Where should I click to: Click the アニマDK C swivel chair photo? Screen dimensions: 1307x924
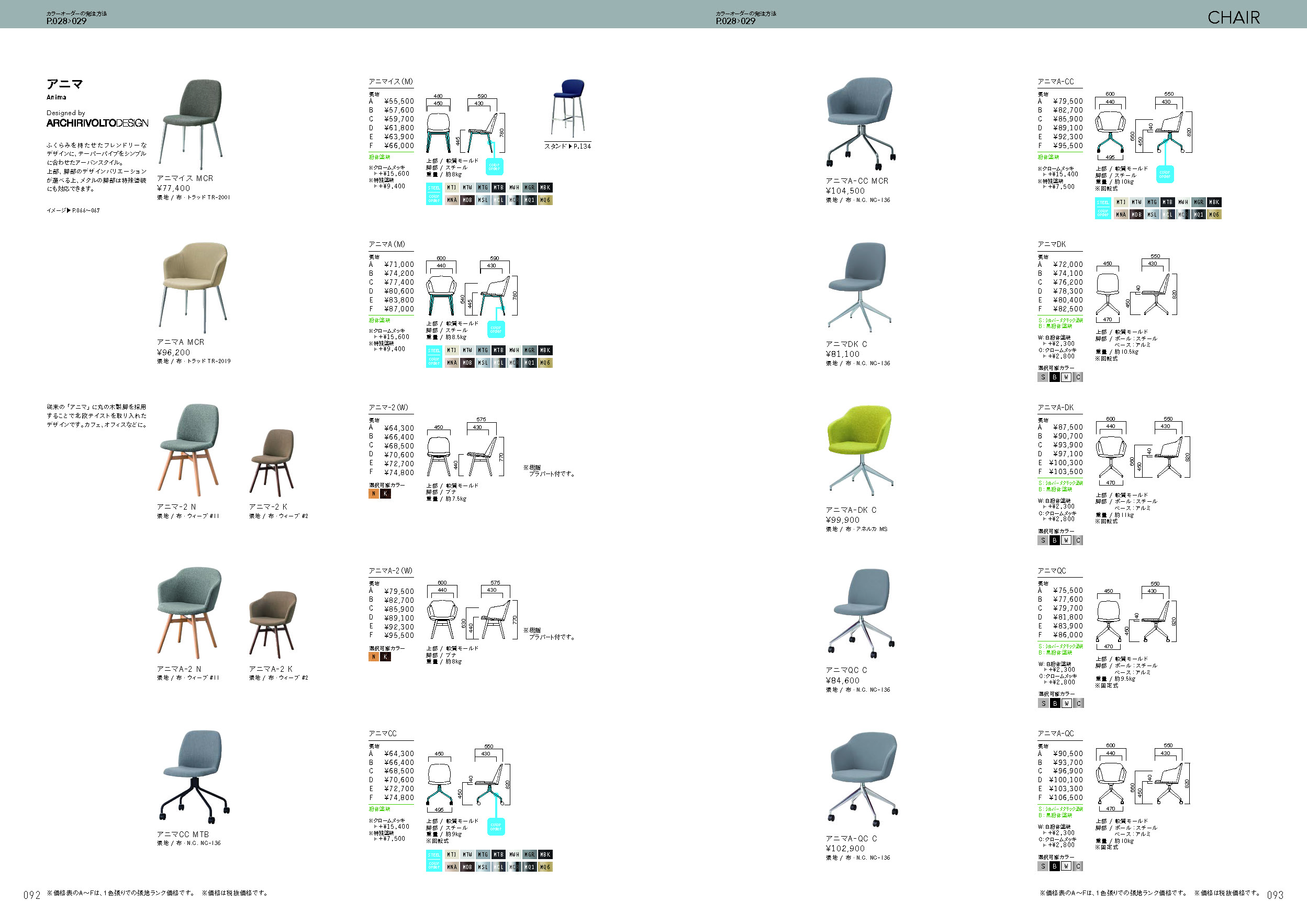(859, 287)
